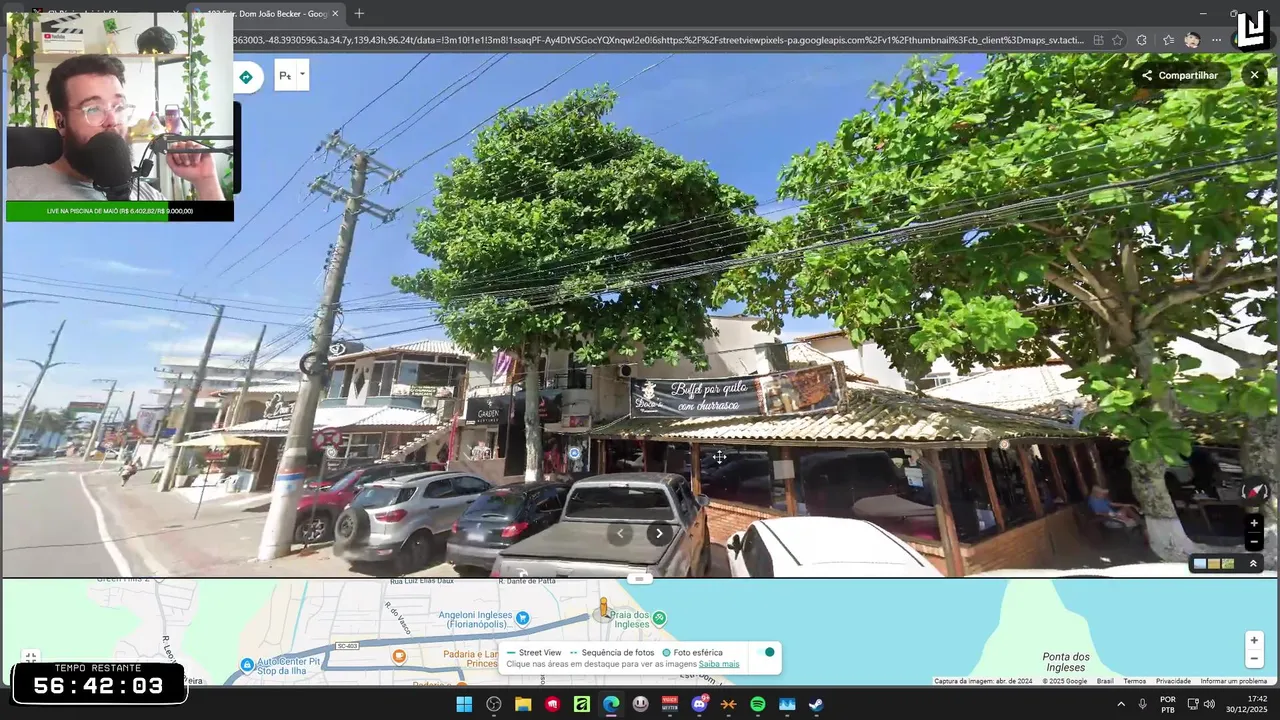Screen dimensions: 1280x720
Task: Select the third green photo thumbnail
Action: 1228,564
